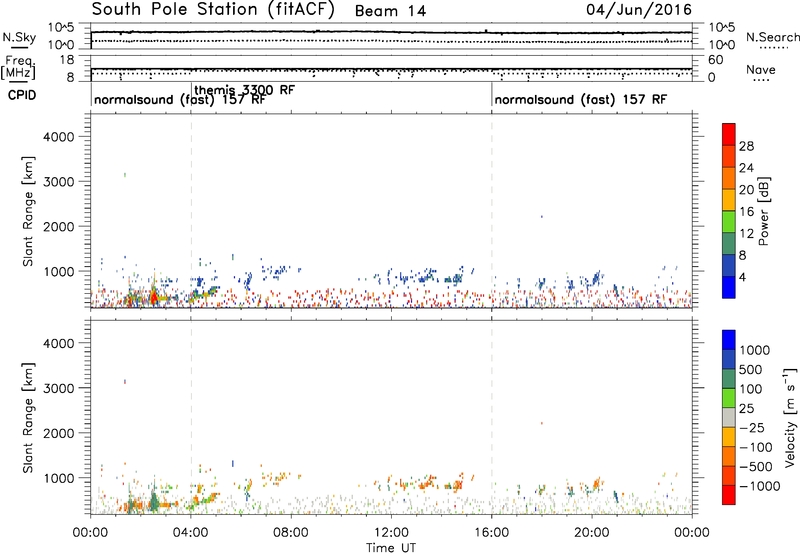800x554 pixels.
Task: Click the isolated orange echo near 2200 km in velocity panel
Action: 542,423
